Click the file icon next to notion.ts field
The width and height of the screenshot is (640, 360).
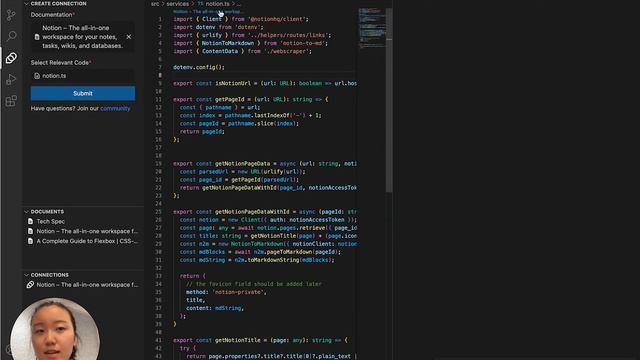[x=37, y=76]
